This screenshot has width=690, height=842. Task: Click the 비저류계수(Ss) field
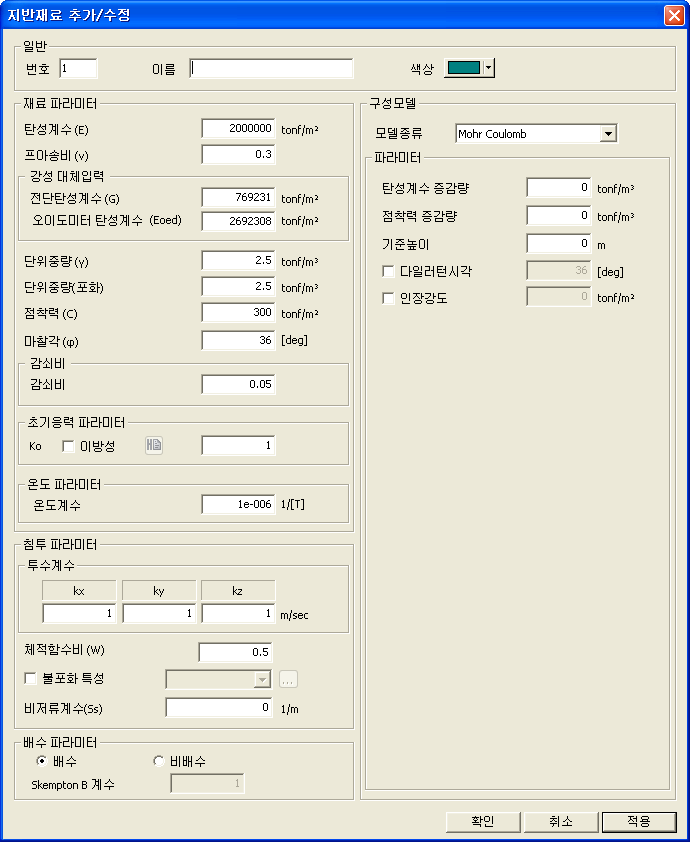[x=219, y=708]
